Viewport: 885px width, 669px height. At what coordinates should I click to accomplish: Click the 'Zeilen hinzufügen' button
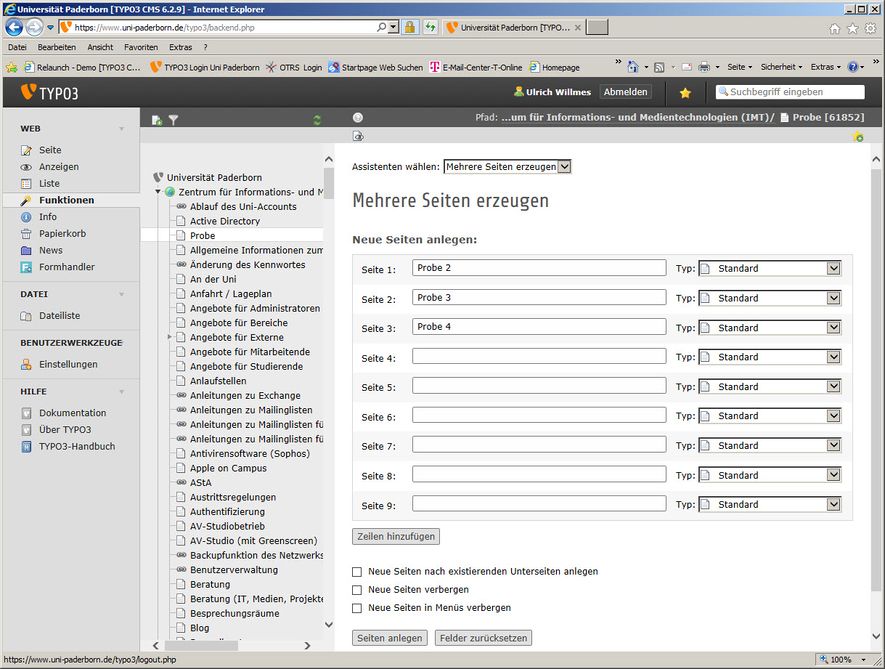[x=396, y=536]
